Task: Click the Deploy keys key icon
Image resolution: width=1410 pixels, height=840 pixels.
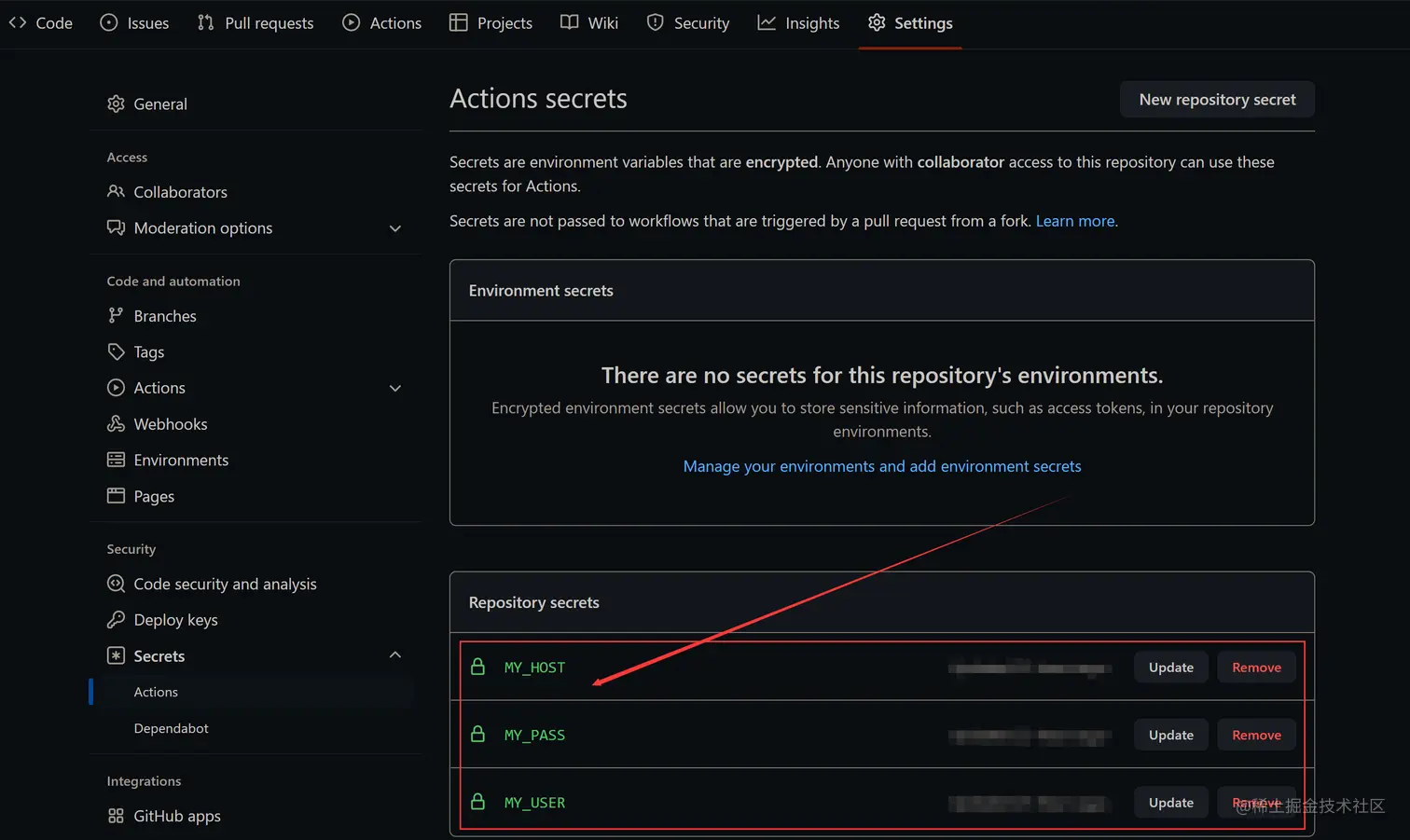Action: 116,620
